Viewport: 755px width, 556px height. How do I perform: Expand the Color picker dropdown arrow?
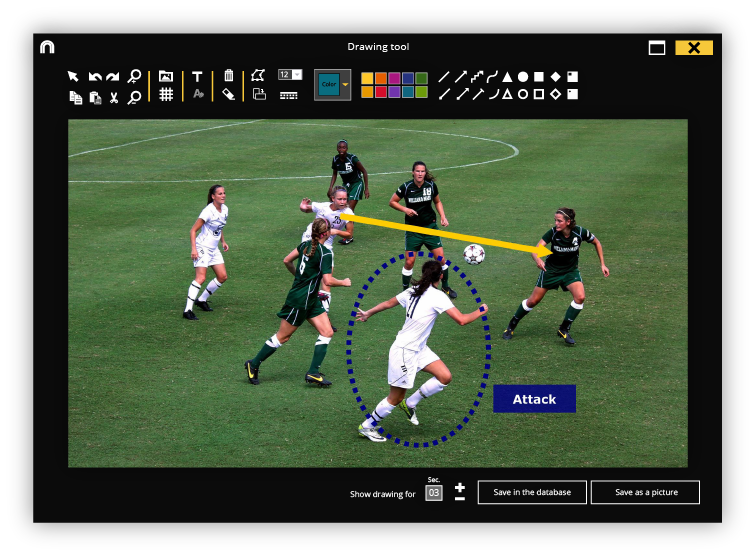pos(345,86)
